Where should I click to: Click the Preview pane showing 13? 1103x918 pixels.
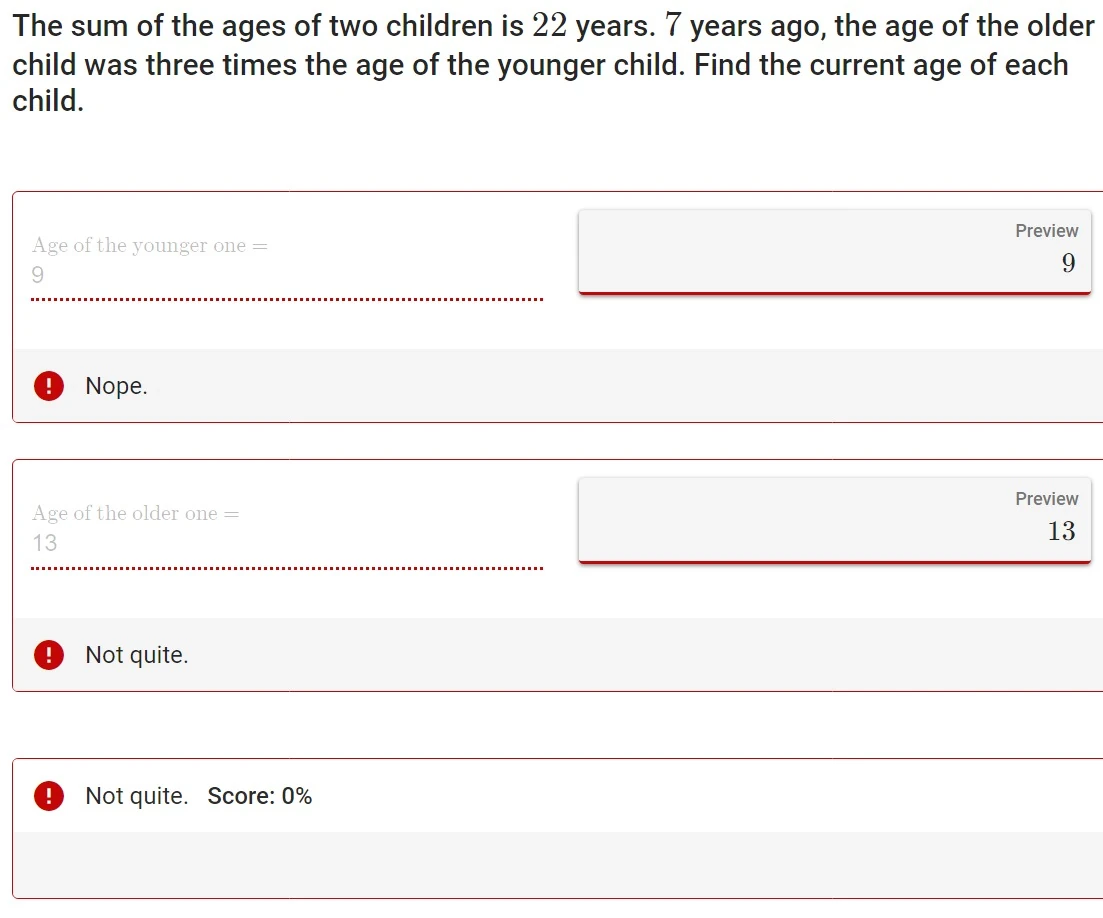[x=834, y=520]
